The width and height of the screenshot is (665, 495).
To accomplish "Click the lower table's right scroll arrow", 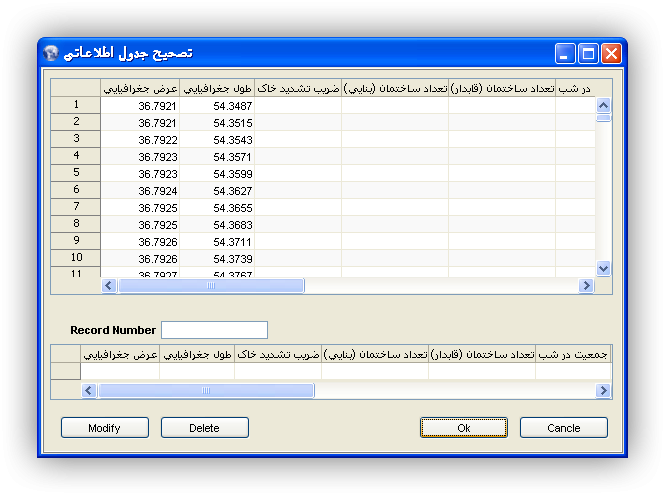I will click(602, 391).
